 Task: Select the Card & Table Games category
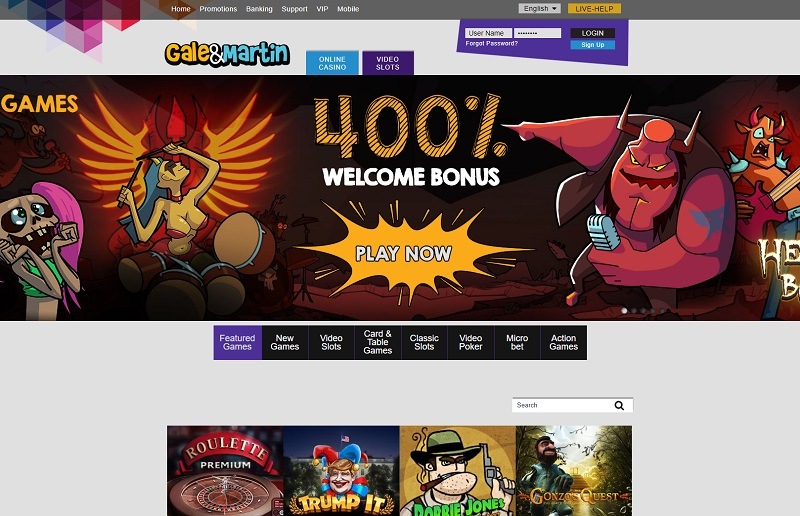coord(378,342)
